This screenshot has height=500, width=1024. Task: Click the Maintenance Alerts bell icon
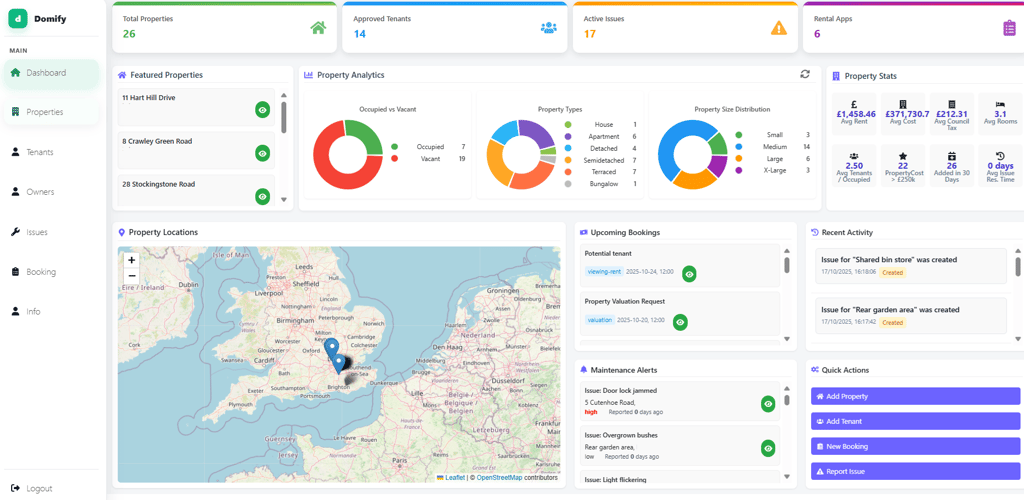(584, 369)
